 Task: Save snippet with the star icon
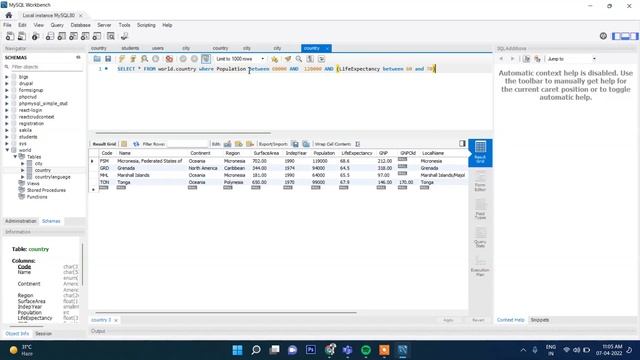(274, 59)
